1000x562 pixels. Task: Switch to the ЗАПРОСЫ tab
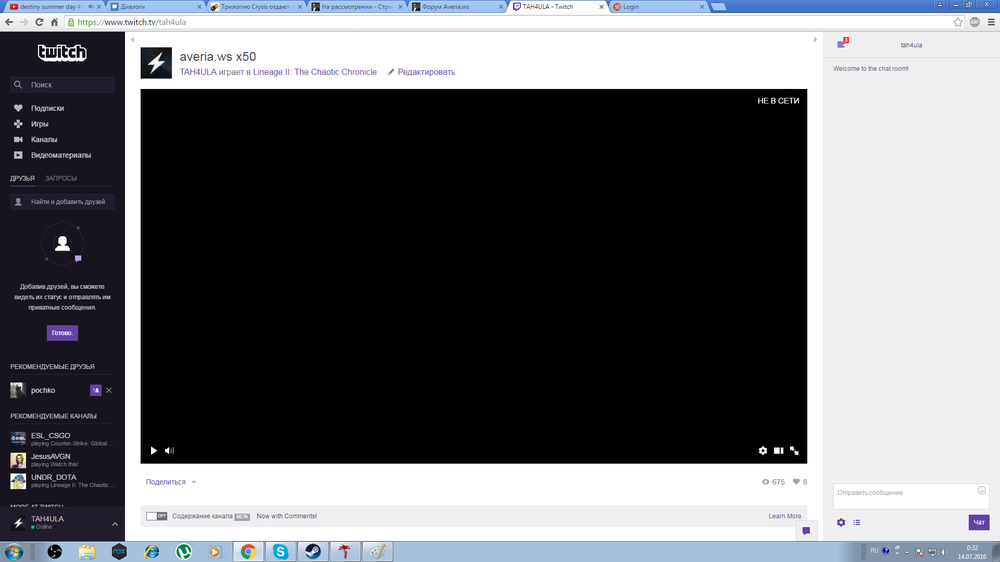(x=61, y=178)
